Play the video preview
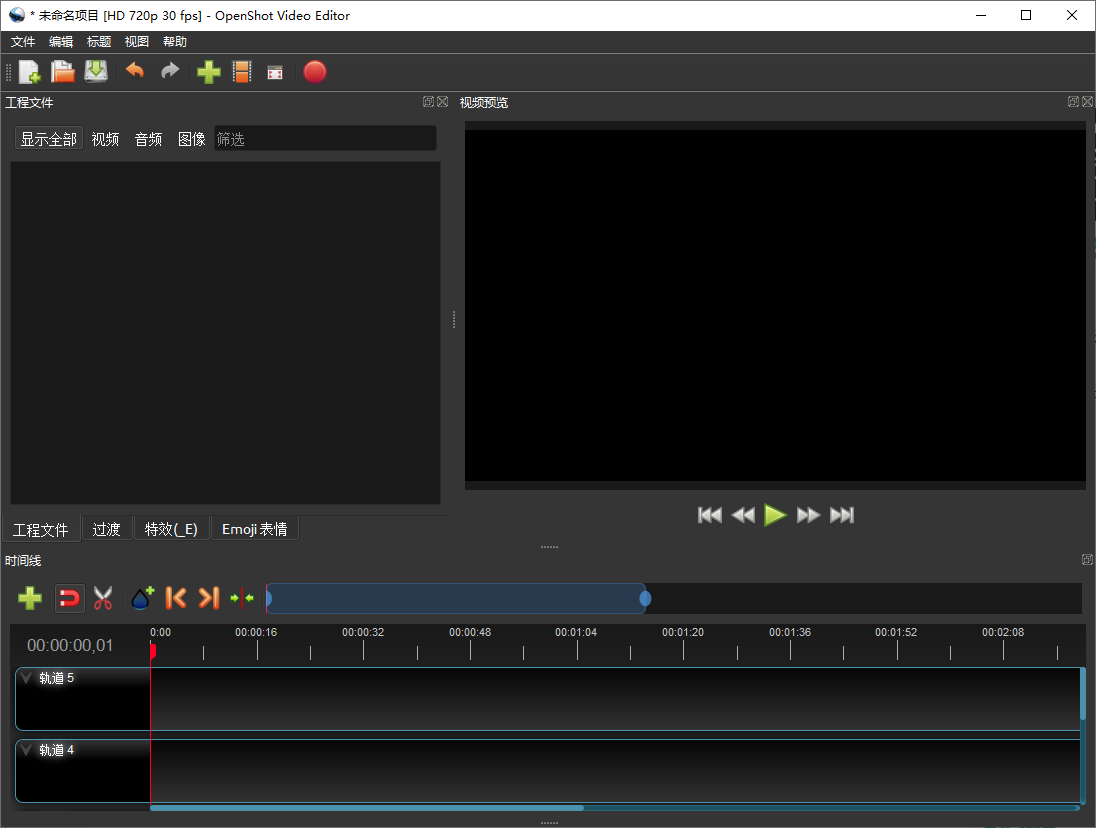Screen dimensions: 1096x828 775,515
